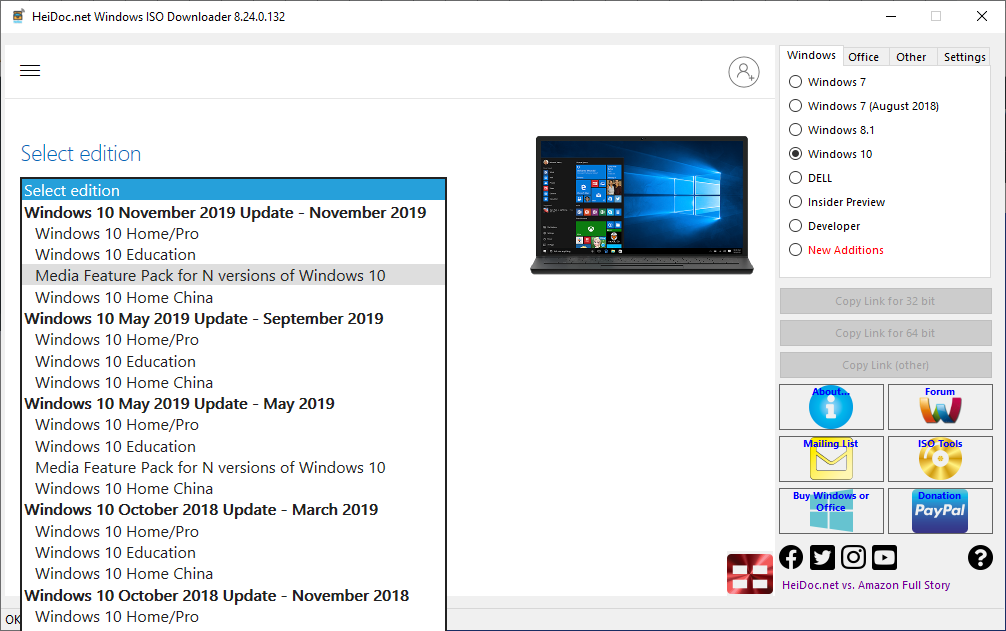Open the Mailing List button

click(x=831, y=459)
